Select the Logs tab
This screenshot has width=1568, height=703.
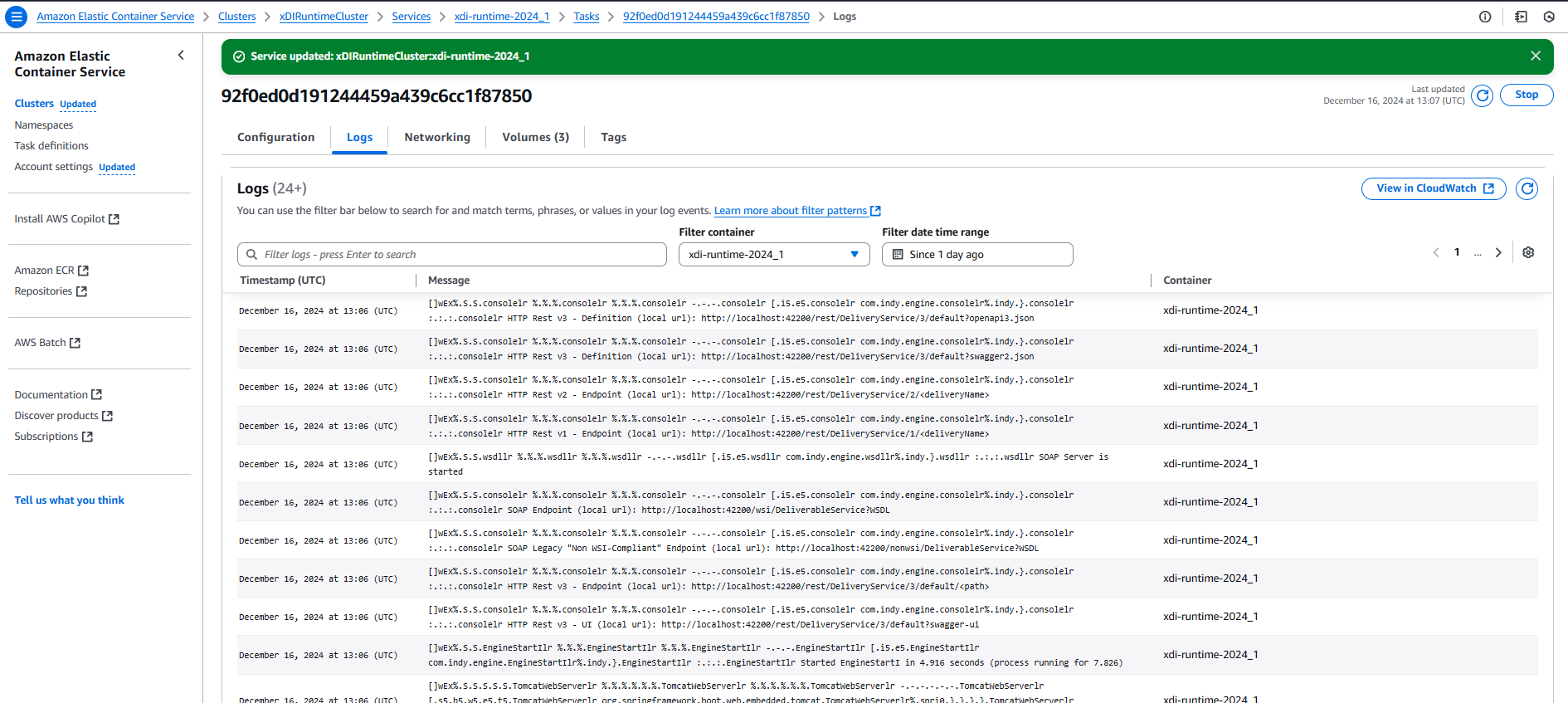360,137
